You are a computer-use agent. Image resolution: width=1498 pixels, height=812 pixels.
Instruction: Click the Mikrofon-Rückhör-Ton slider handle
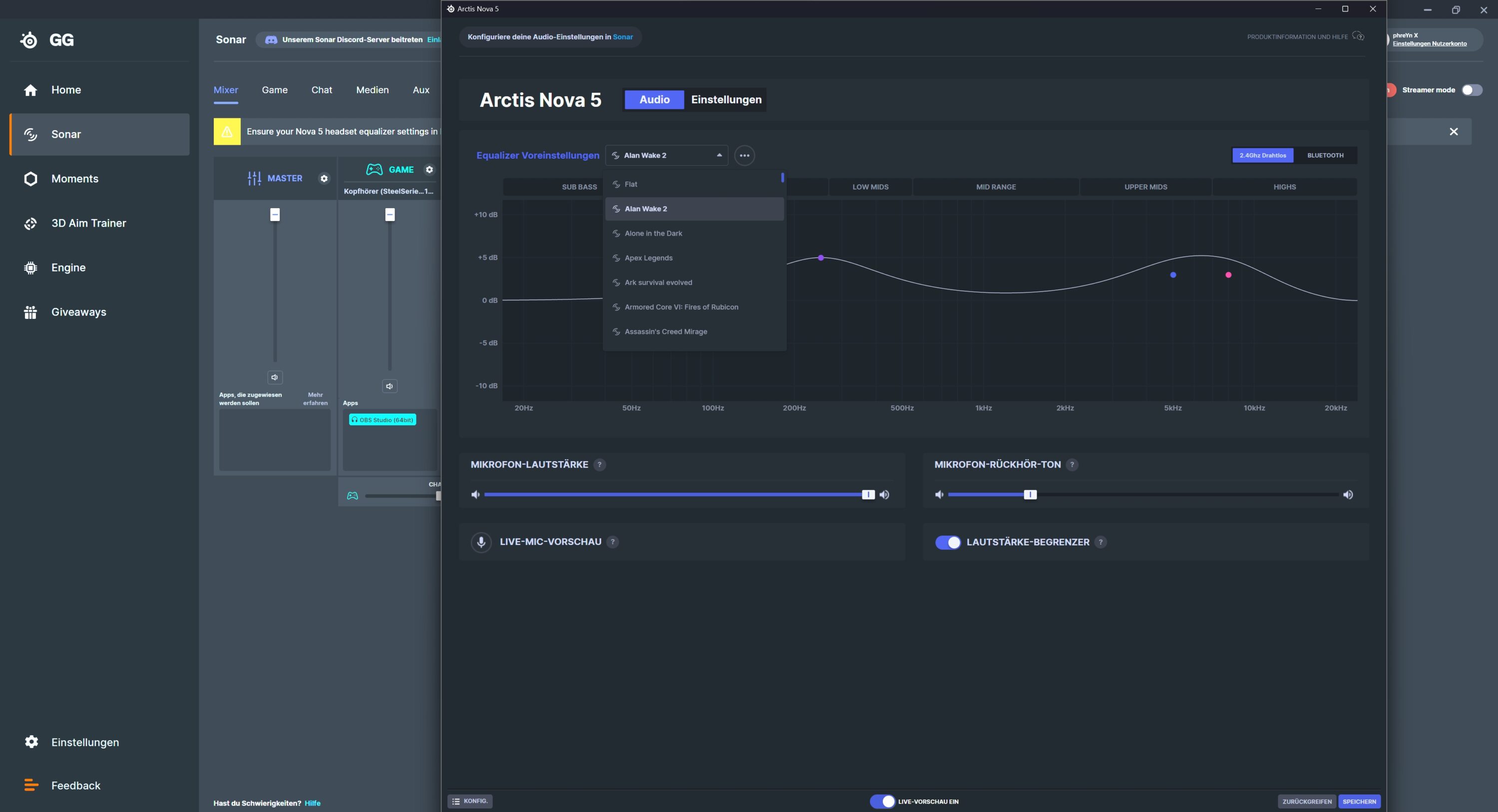click(x=1030, y=495)
